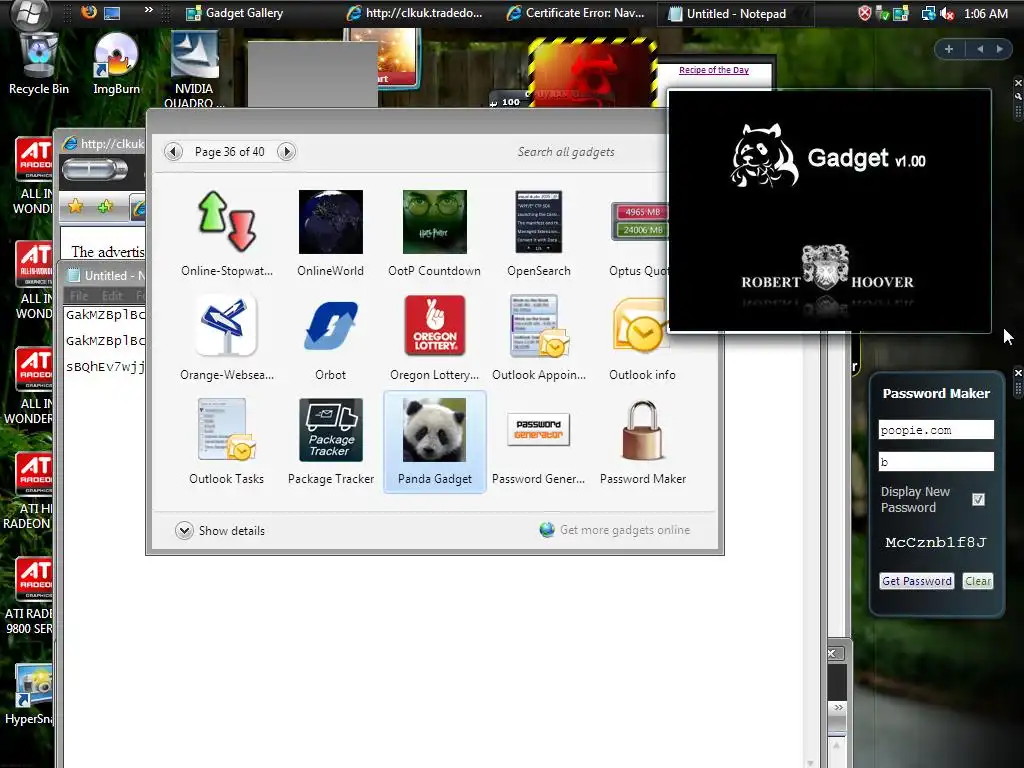
Task: Select the Oregon Lottery gadget
Action: coord(434,325)
